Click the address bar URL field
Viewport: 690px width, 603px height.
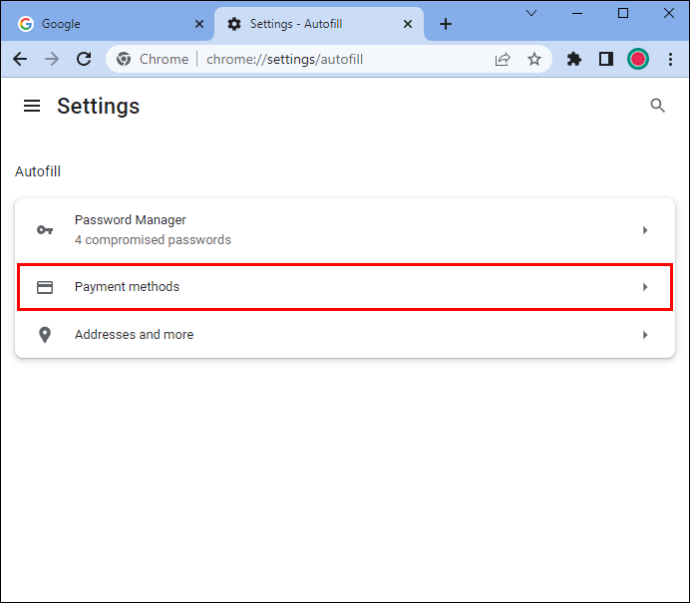click(x=343, y=59)
